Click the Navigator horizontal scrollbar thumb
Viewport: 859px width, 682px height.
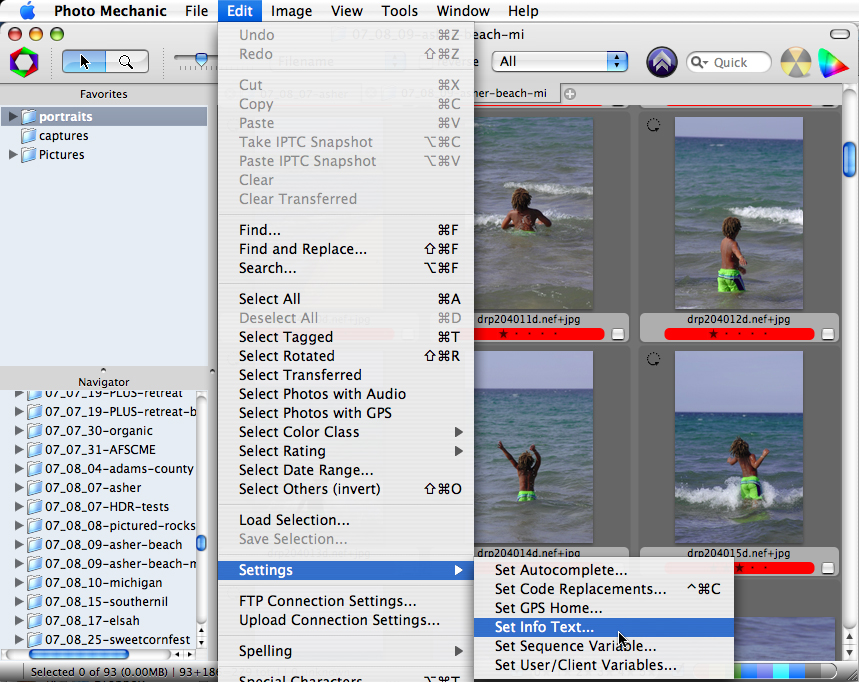pyautogui.click(x=79, y=655)
